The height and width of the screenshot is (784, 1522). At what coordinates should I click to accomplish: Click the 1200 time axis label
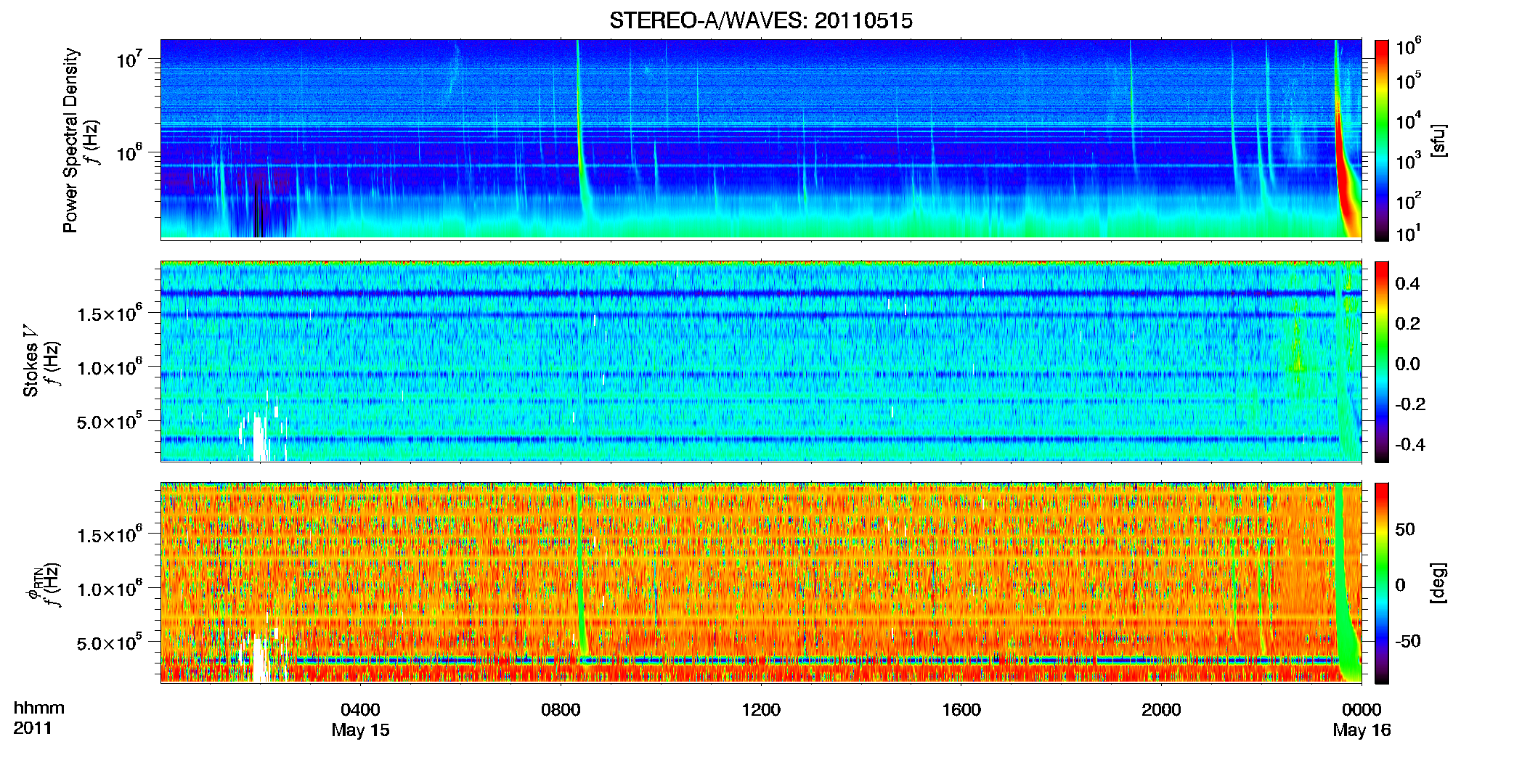760,709
